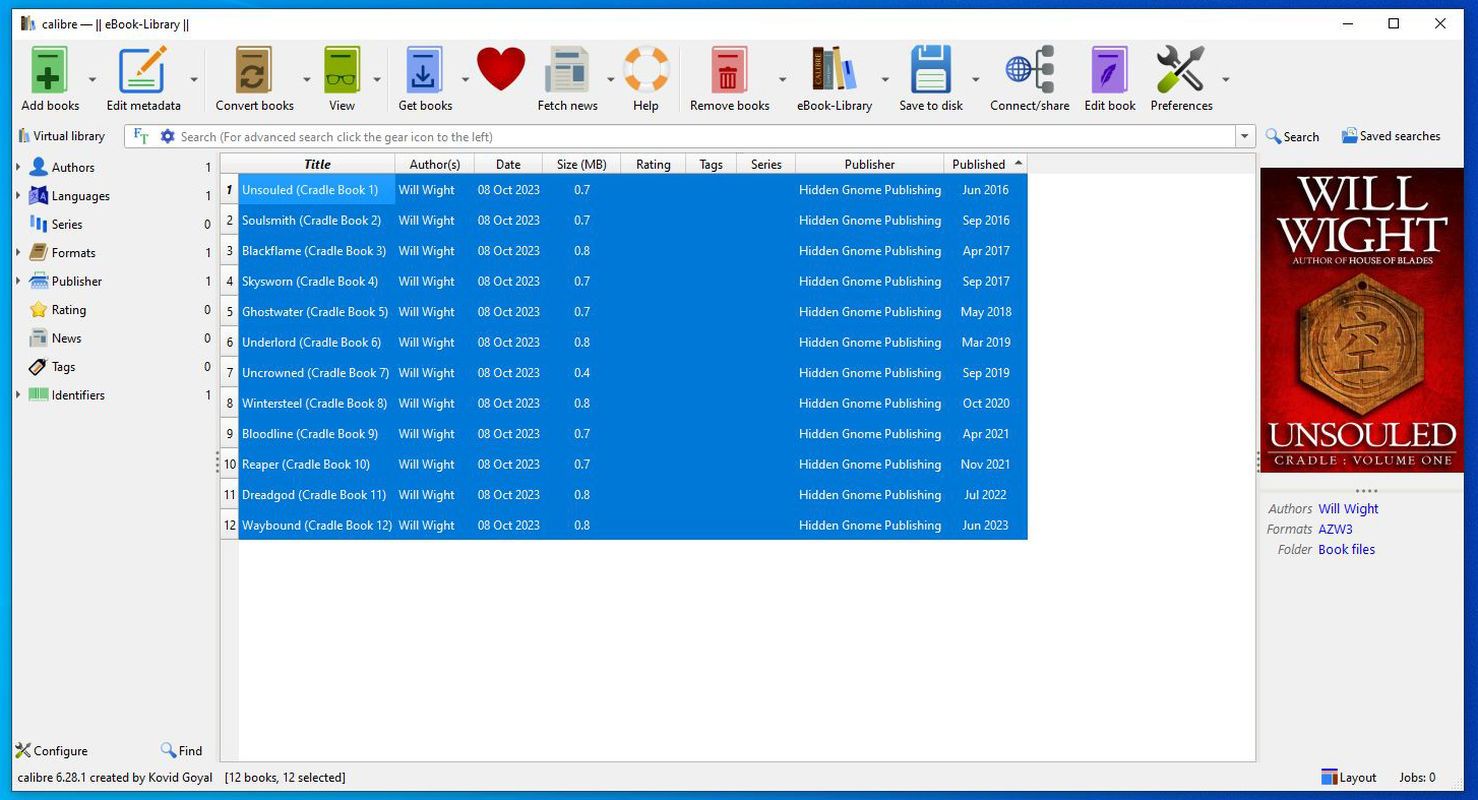The width and height of the screenshot is (1478, 800).
Task: Click the Search button
Action: (1292, 136)
